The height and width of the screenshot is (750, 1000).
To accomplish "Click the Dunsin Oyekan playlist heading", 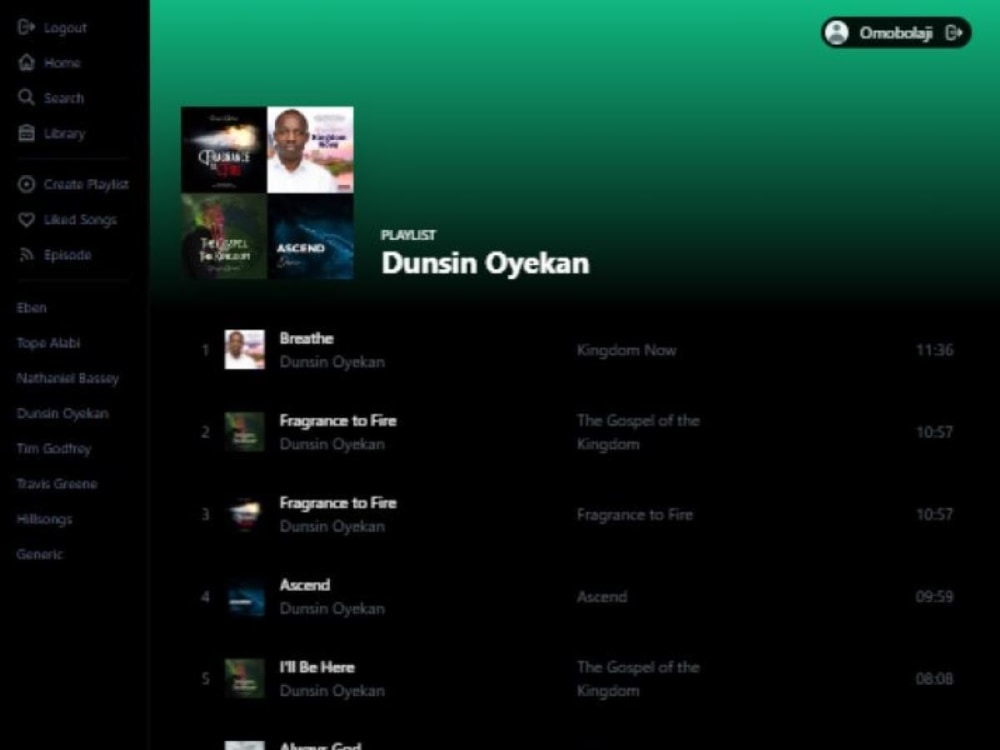I will [485, 263].
